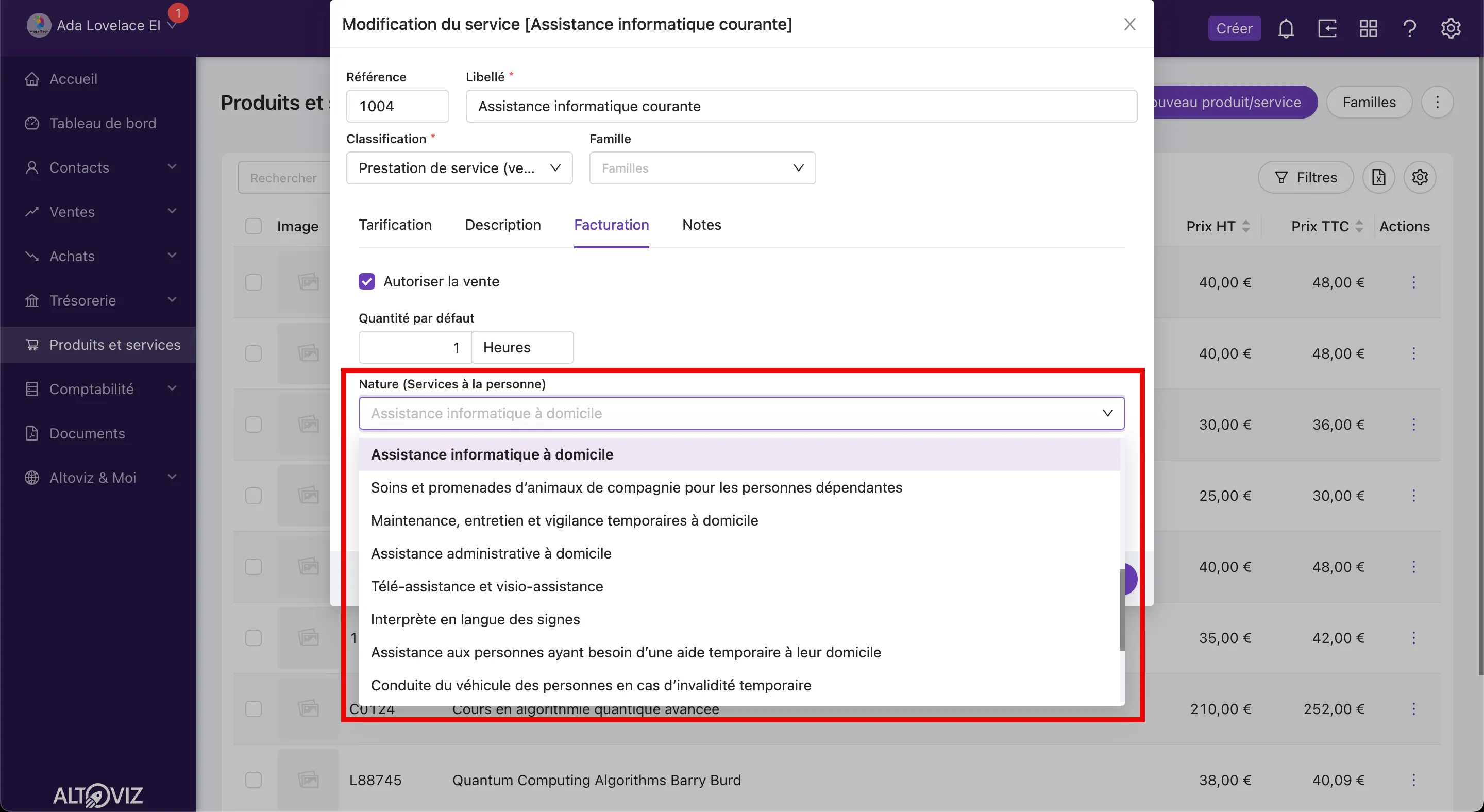Viewport: 1484px width, 812px height.
Task: Open actions menu for the 30,00 € row
Action: click(x=1414, y=425)
